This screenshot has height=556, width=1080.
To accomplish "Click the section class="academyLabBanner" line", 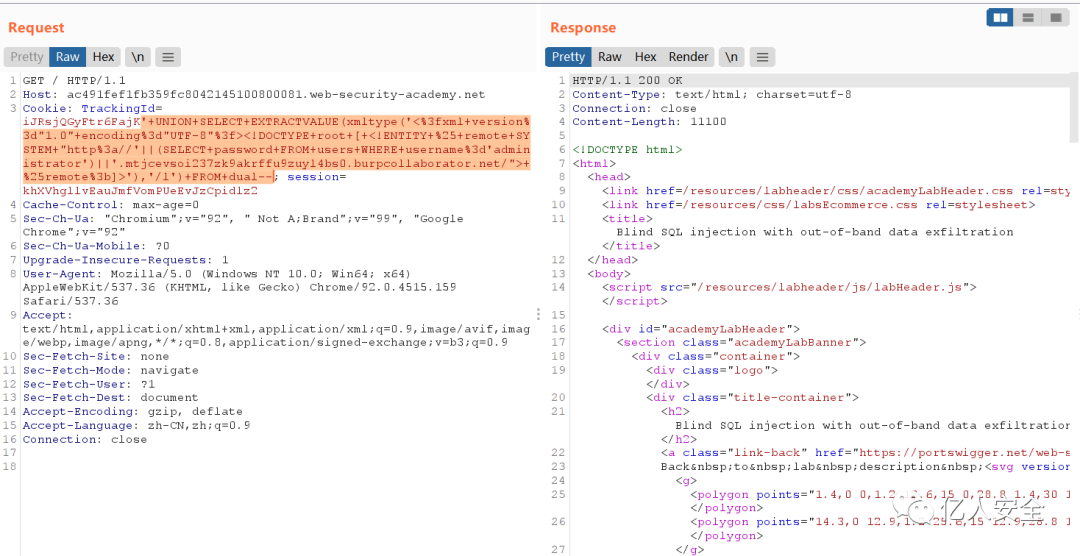I will pyautogui.click(x=741, y=342).
